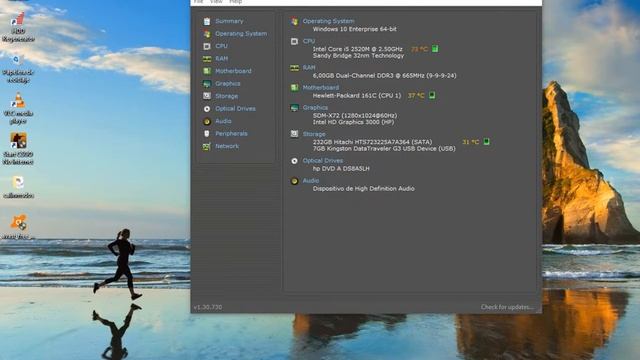This screenshot has height=360, width=640.
Task: Open Network in the sidebar
Action: pos(227,146)
